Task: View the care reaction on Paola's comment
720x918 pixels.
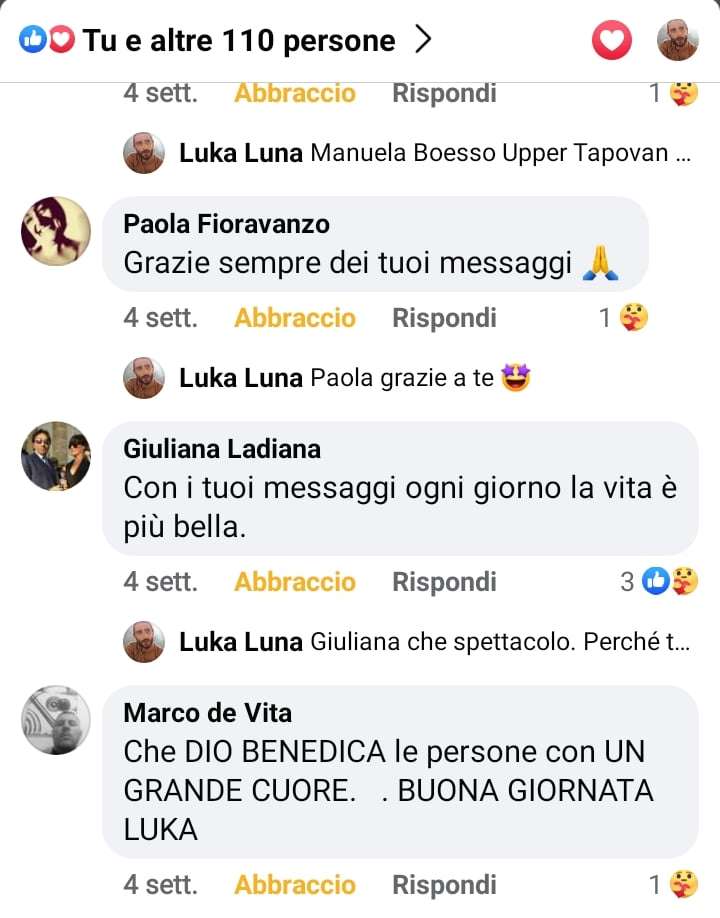Action: (624, 318)
